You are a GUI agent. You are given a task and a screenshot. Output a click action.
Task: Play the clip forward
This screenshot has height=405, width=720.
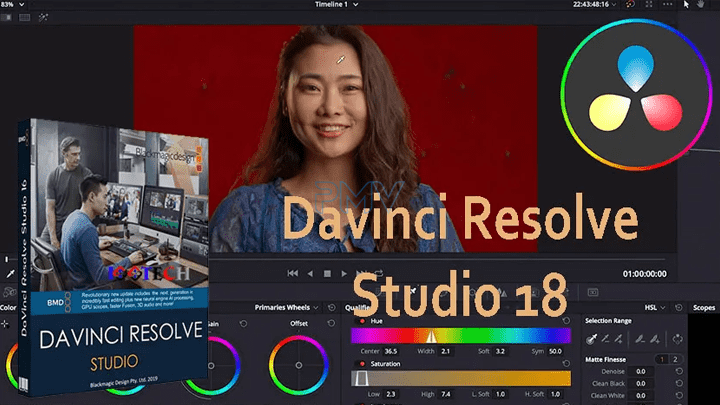pos(344,274)
